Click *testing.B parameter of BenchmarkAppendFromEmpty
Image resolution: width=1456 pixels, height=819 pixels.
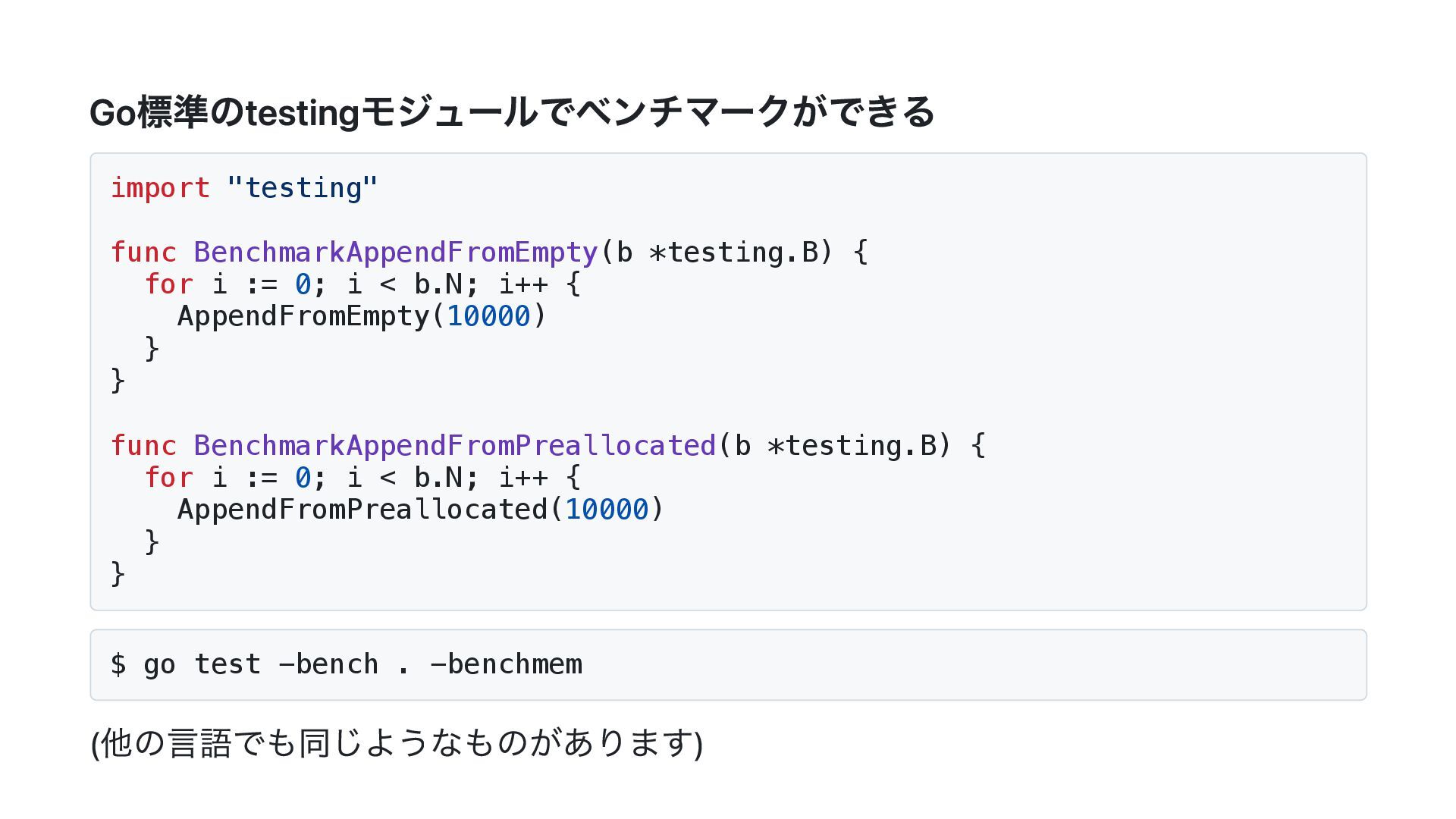(x=733, y=253)
